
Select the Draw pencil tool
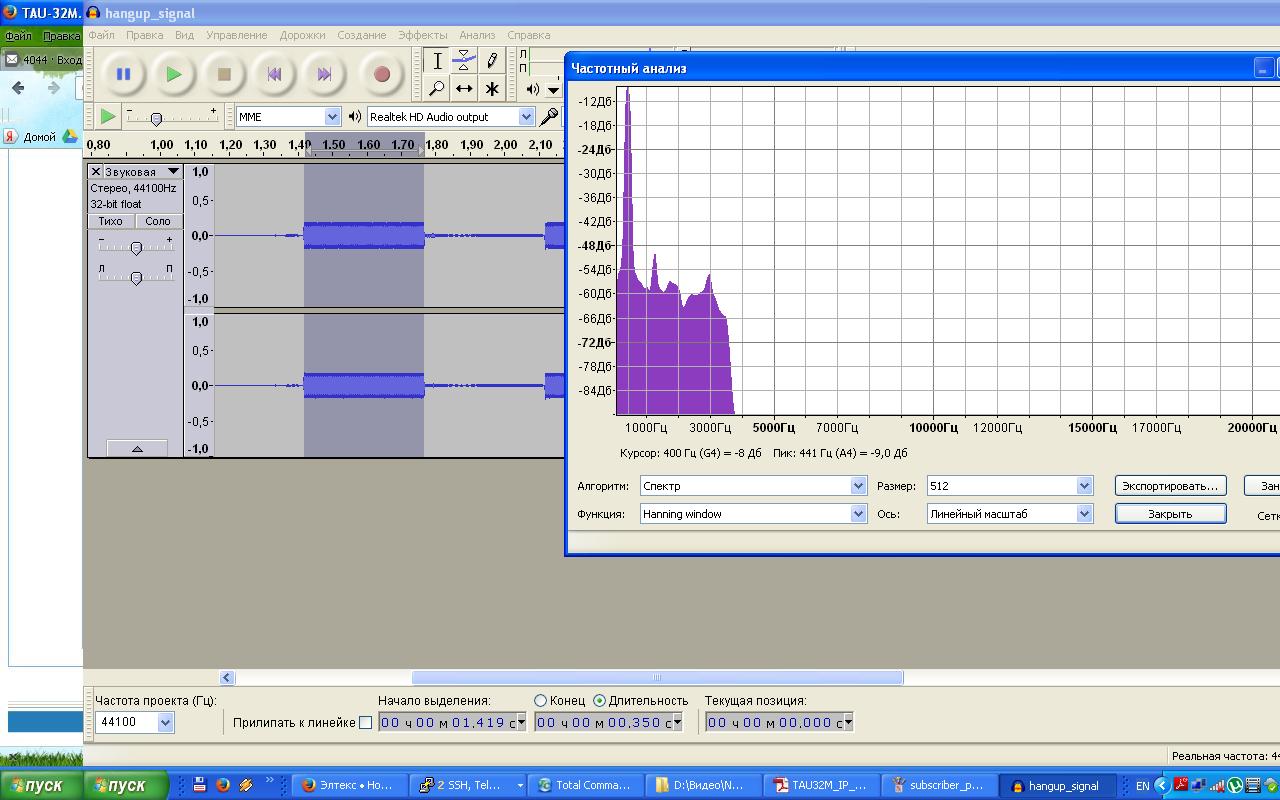[491, 61]
